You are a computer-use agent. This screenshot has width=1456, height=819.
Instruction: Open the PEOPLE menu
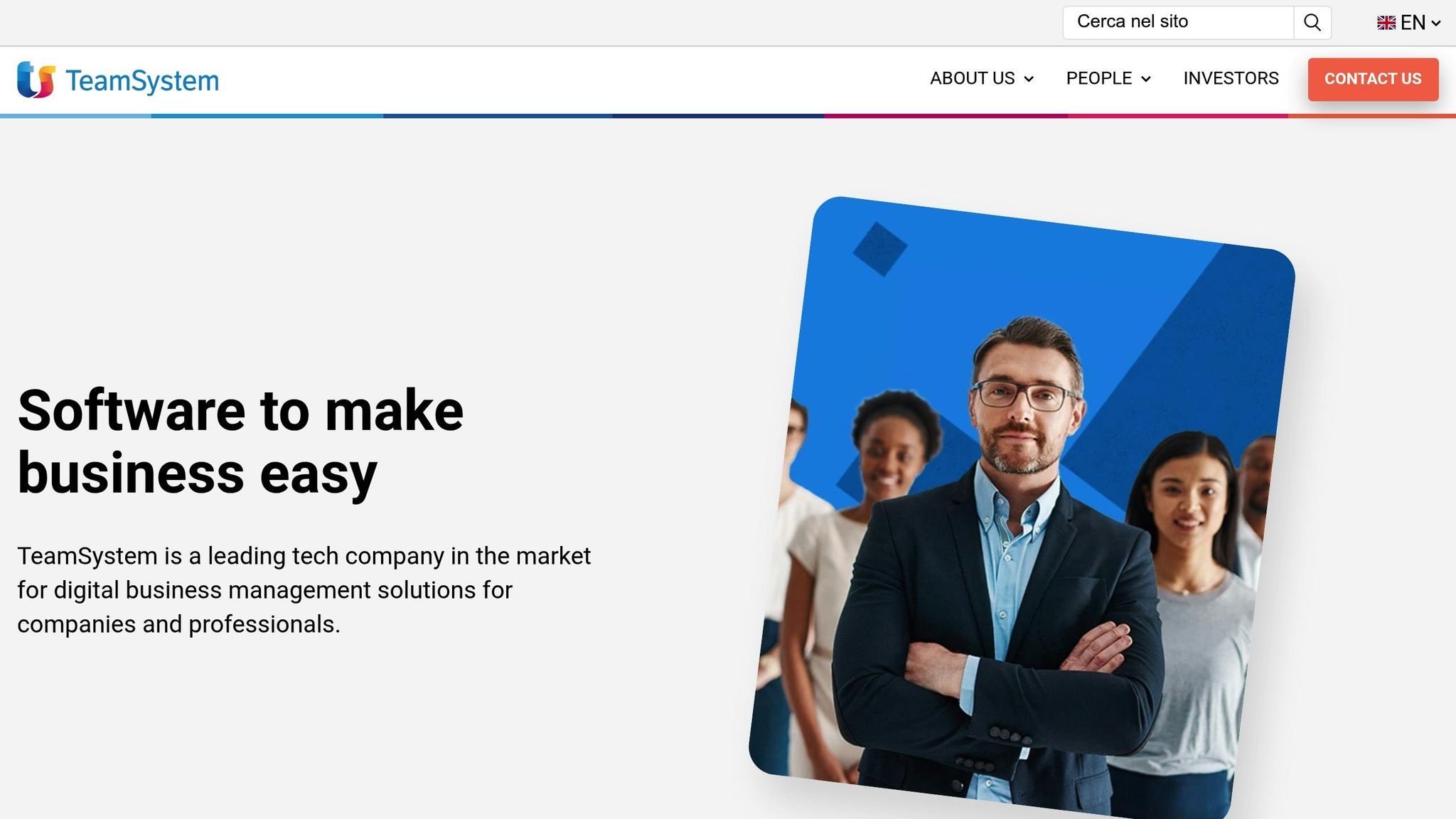click(x=1108, y=78)
